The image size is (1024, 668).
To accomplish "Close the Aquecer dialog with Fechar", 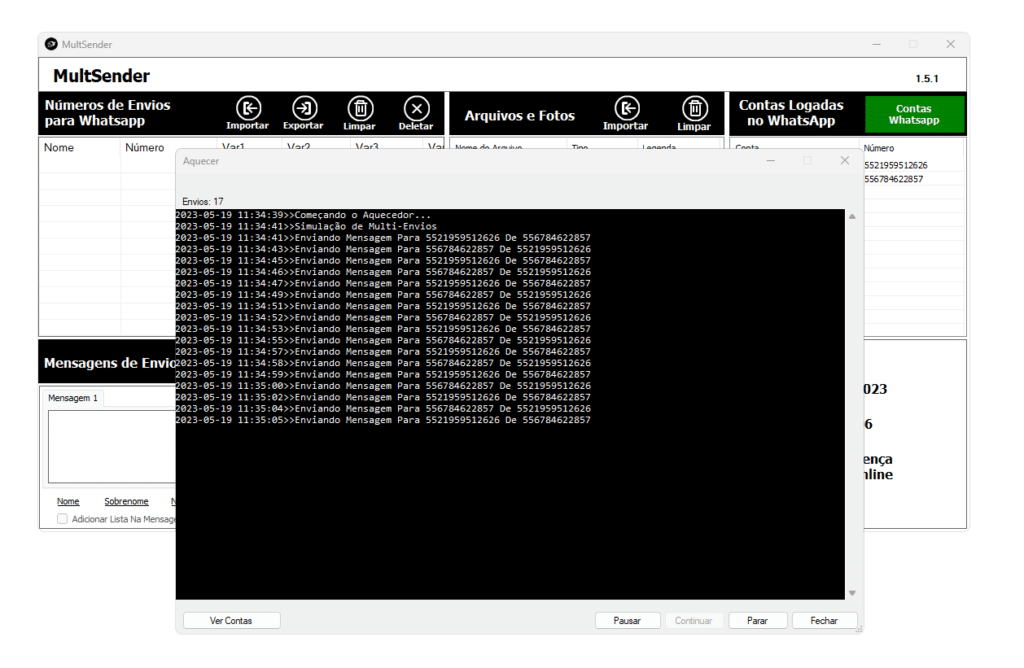I will point(824,620).
